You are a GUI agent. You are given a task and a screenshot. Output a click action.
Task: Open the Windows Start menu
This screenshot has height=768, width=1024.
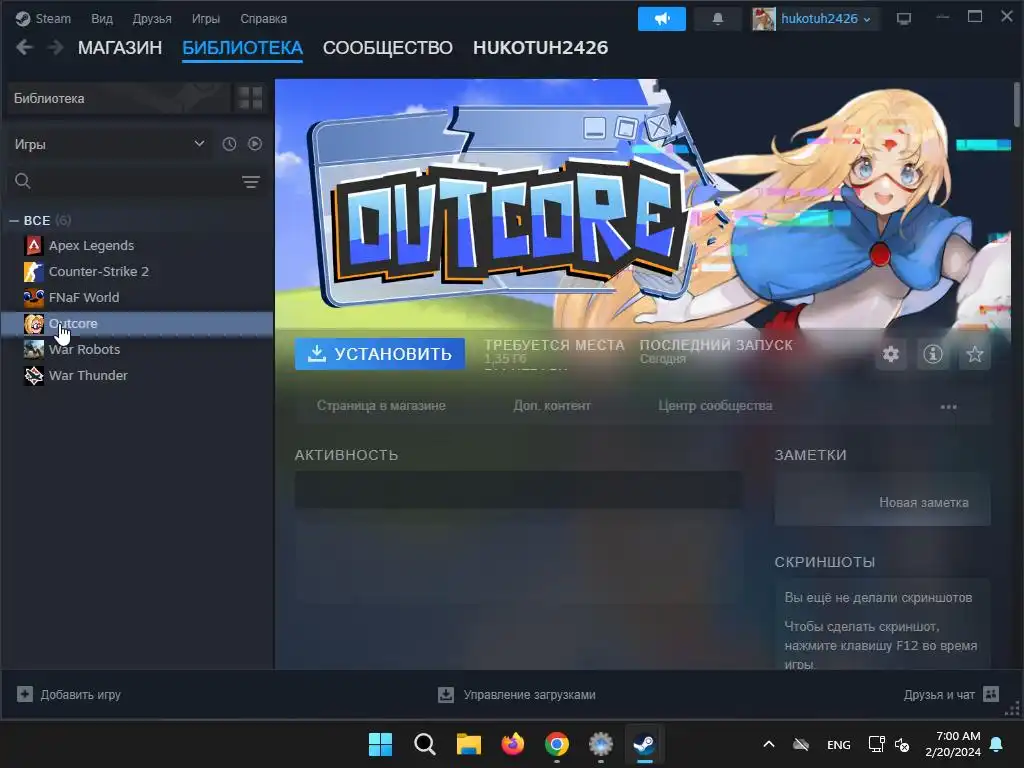(x=380, y=744)
